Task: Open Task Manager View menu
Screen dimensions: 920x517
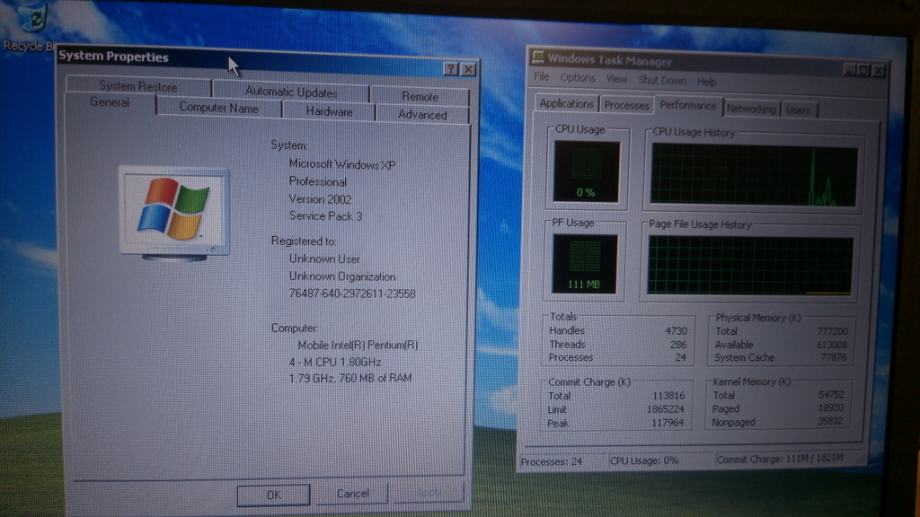Action: tap(616, 79)
